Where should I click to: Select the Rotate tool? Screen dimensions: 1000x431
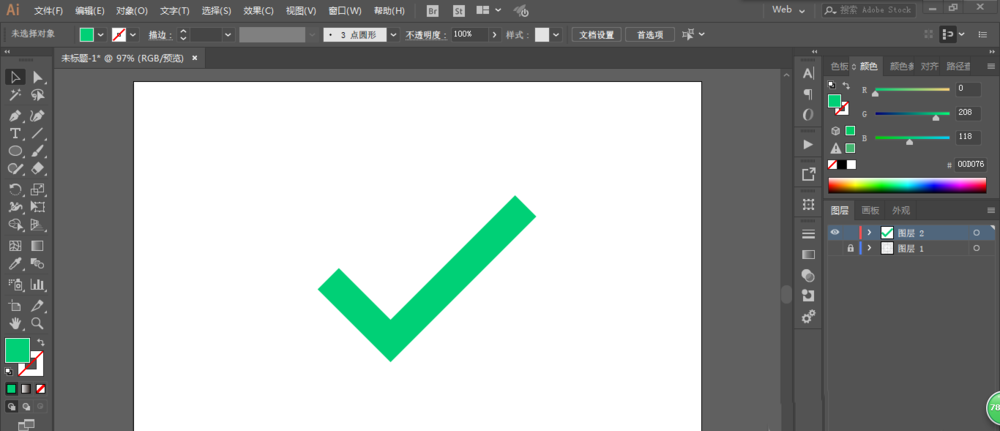(x=15, y=189)
